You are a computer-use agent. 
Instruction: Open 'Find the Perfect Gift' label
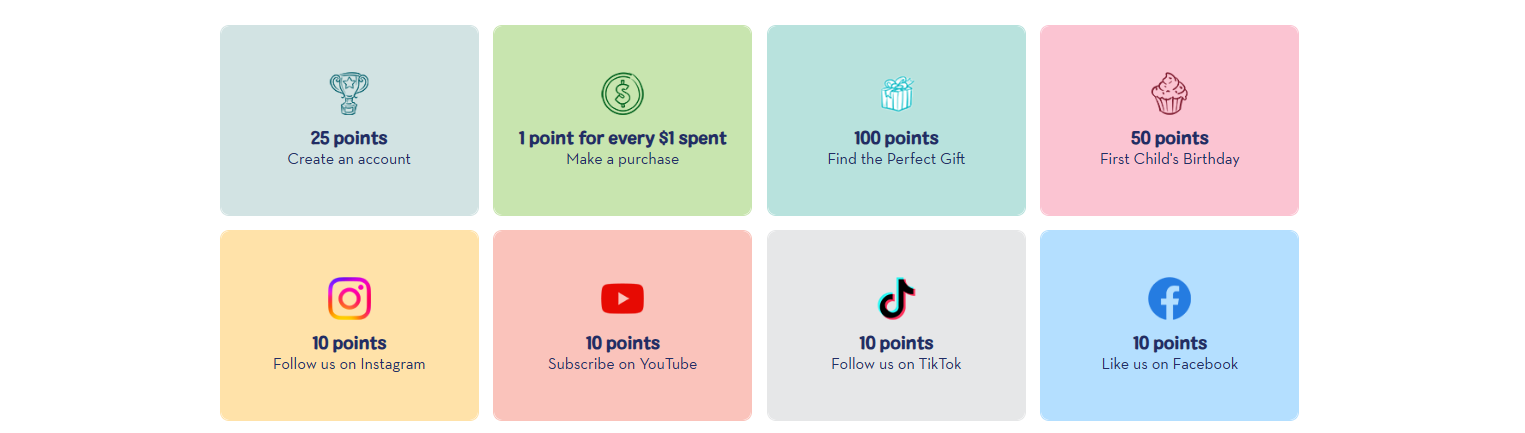[x=896, y=159]
